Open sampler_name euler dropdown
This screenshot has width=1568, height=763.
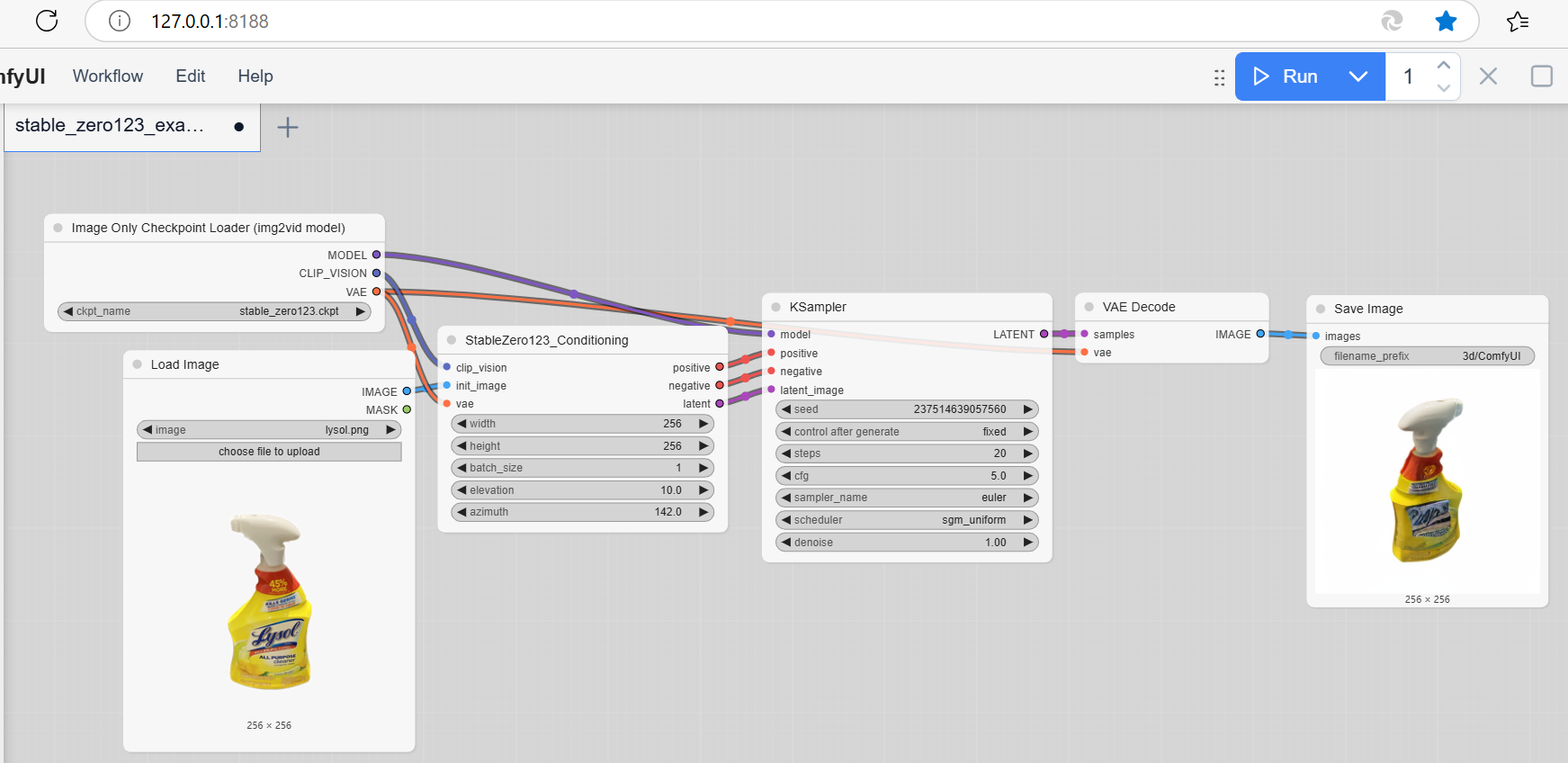[x=907, y=498]
